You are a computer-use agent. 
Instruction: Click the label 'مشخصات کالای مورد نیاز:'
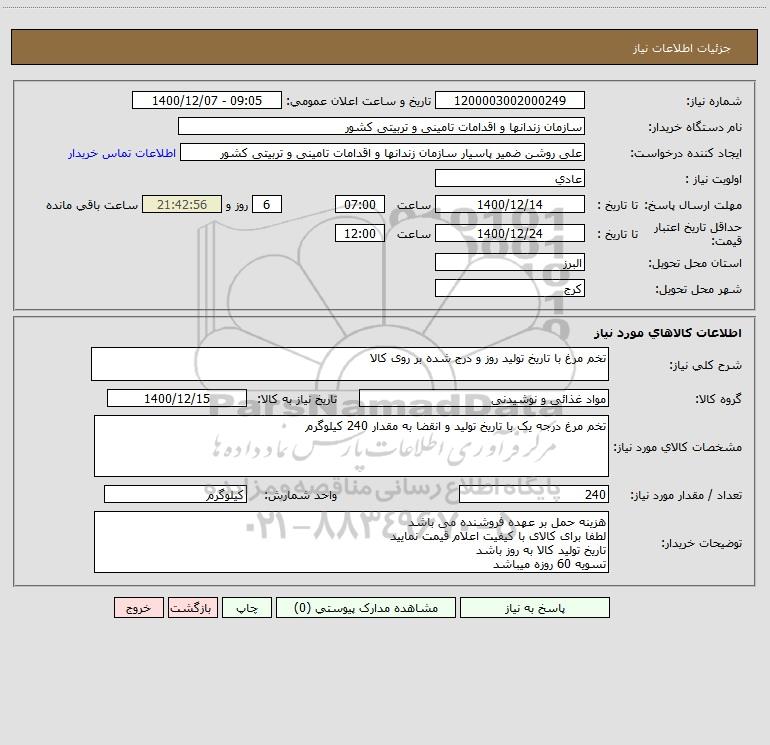678,447
